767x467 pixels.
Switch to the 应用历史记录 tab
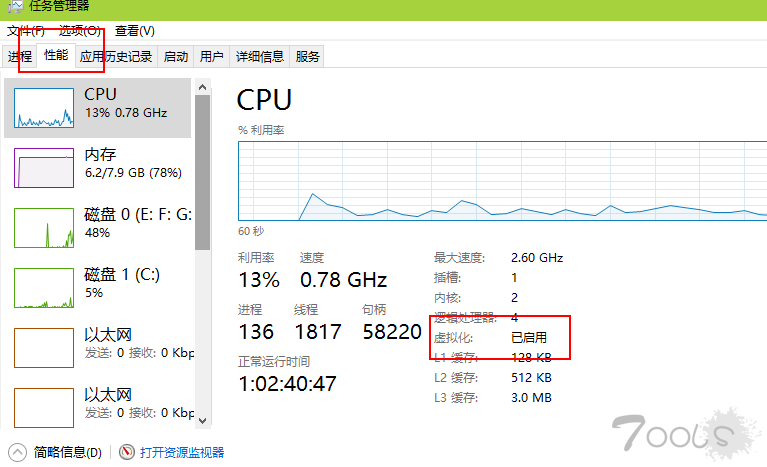[116, 57]
